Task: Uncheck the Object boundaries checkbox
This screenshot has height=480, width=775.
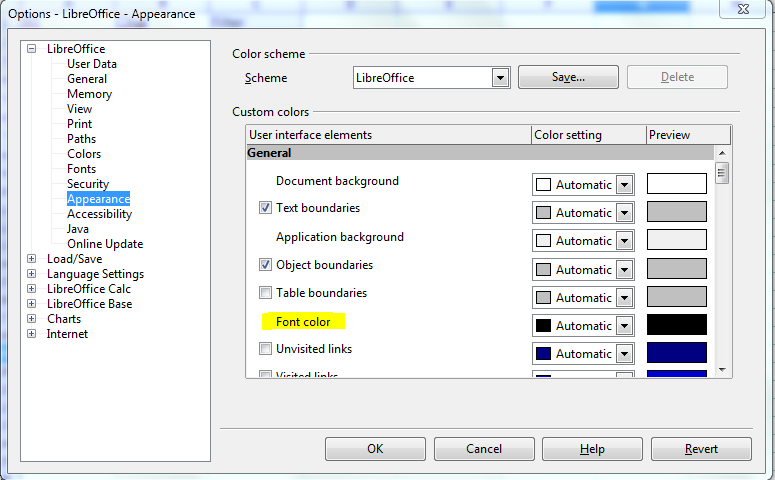Action: coord(265,266)
